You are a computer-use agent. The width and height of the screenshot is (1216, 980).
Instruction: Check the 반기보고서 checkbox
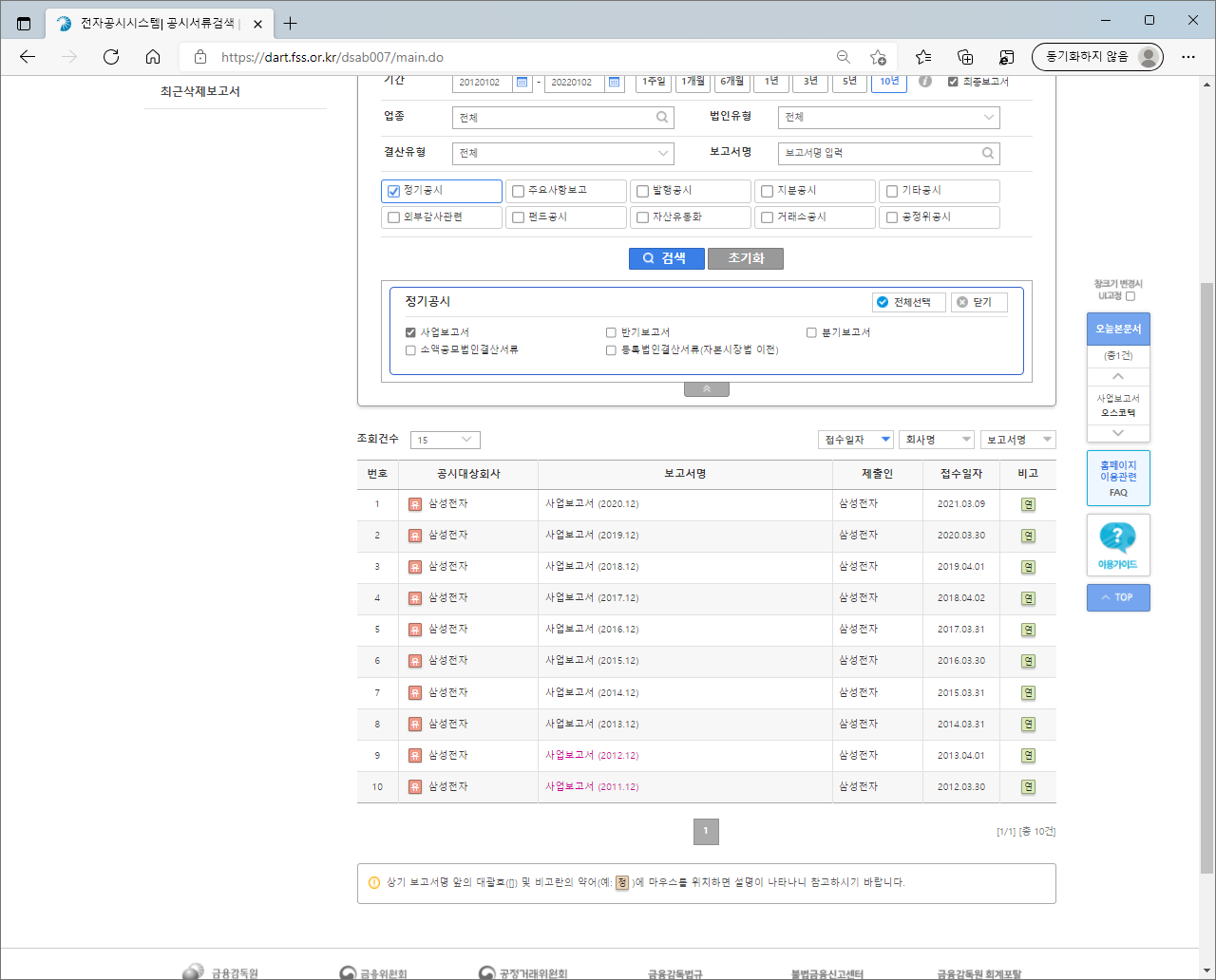click(611, 332)
